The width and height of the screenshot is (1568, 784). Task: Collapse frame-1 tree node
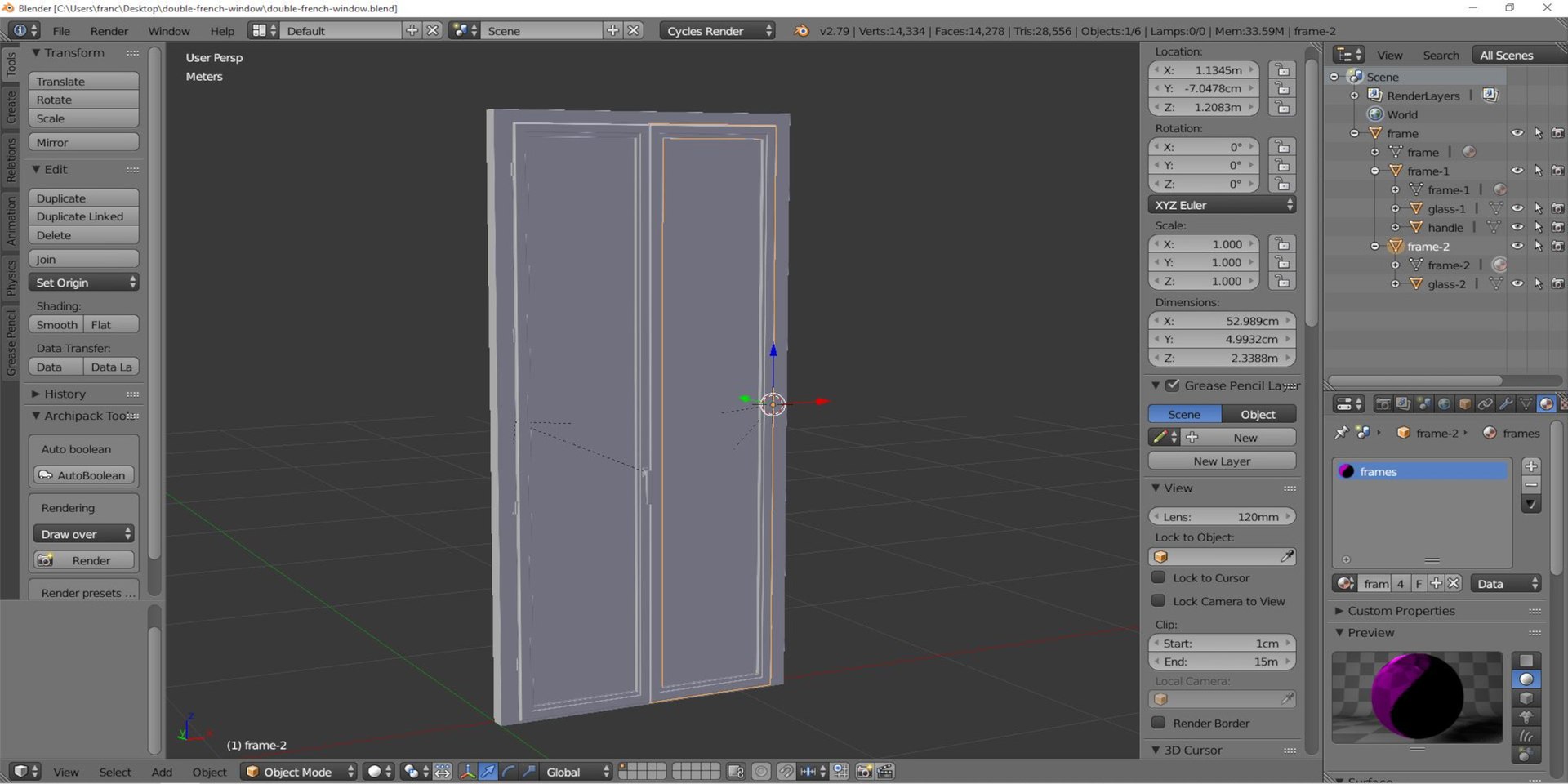1375,171
